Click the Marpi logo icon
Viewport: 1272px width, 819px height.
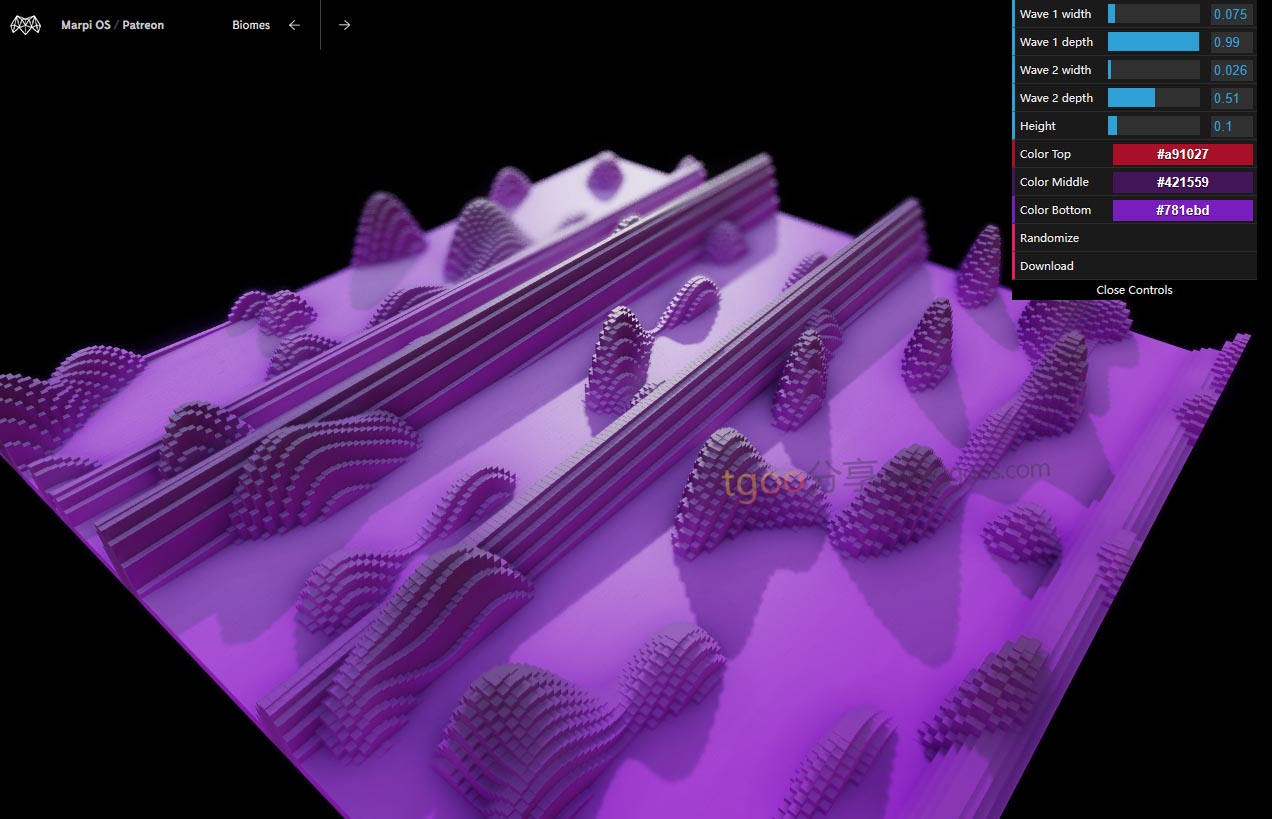coord(25,25)
